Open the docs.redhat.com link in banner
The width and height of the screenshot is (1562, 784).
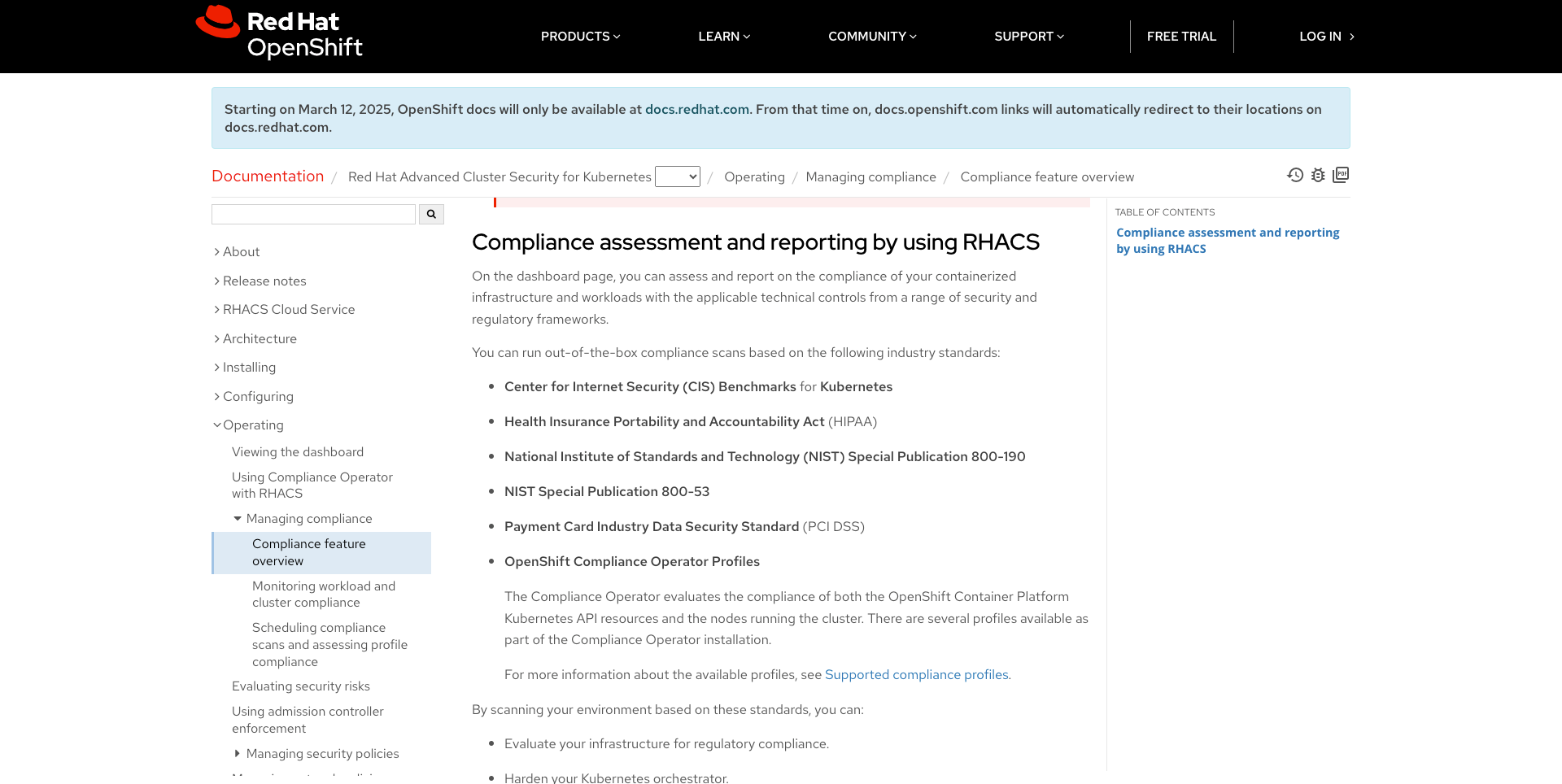click(697, 109)
